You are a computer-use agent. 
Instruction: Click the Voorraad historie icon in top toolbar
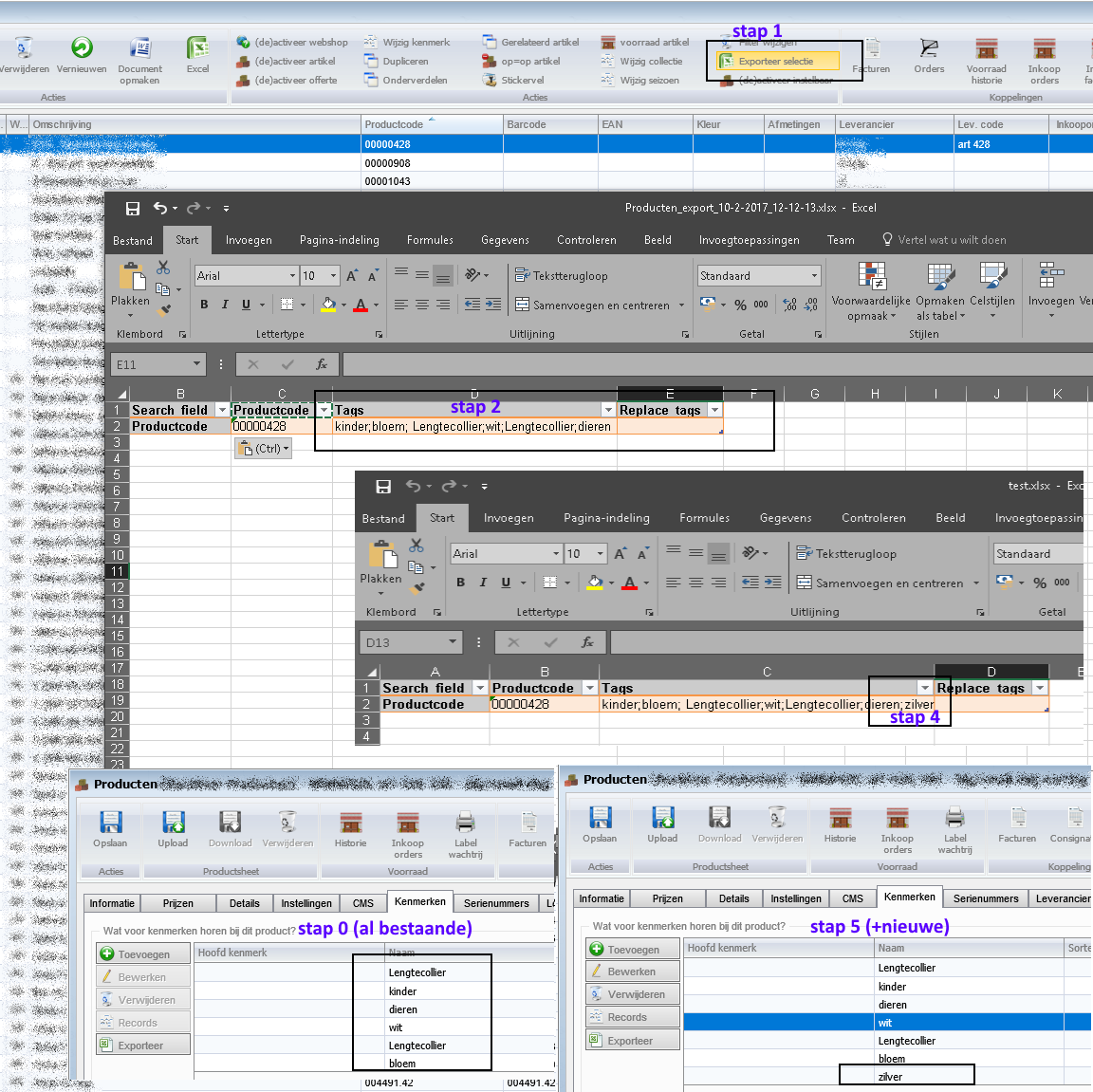pyautogui.click(x=986, y=48)
